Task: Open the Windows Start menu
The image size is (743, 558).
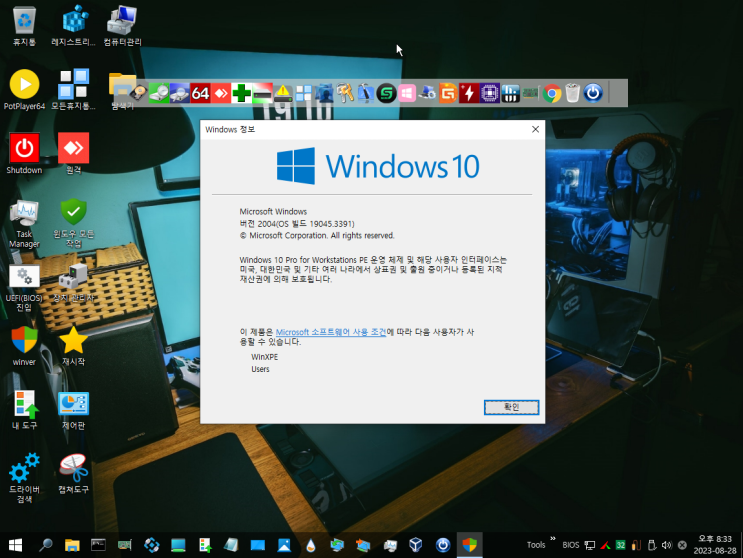Action: point(15,545)
